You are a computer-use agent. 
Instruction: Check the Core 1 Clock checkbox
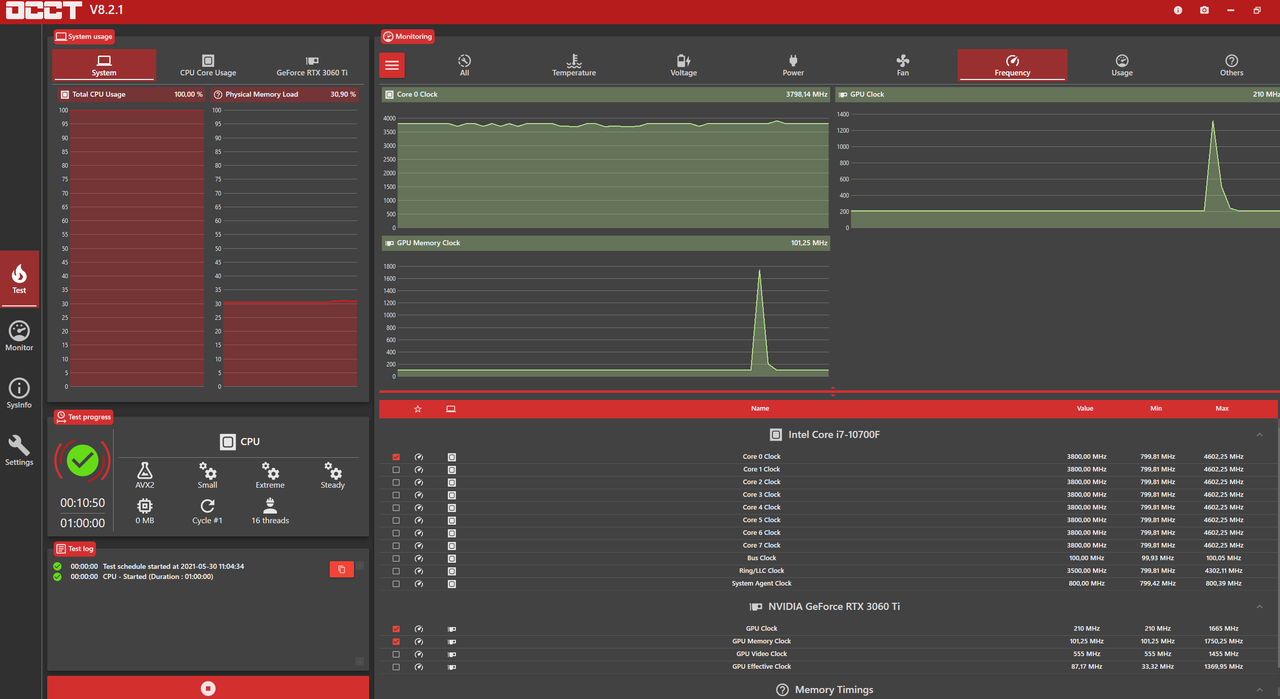coord(396,469)
